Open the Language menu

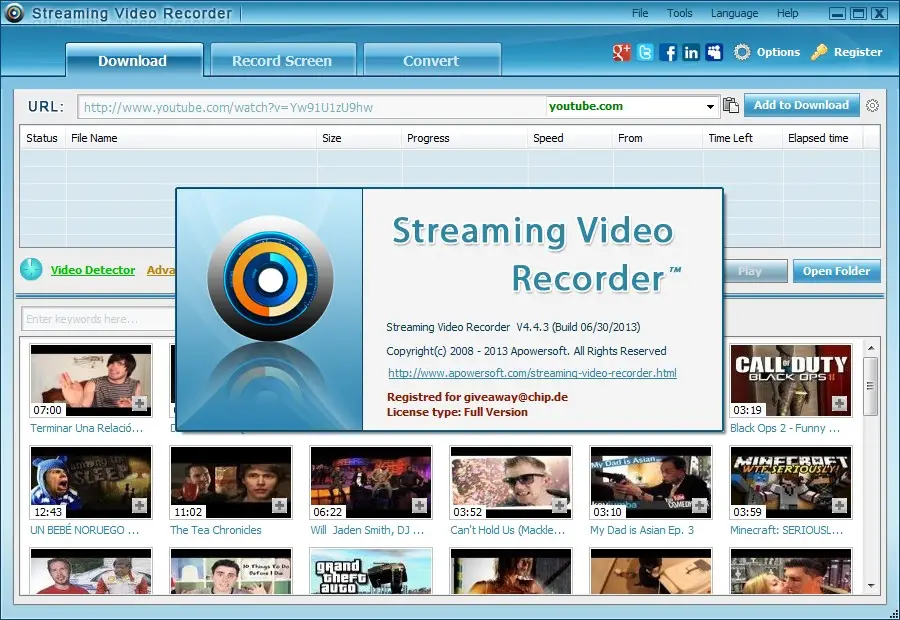734,13
